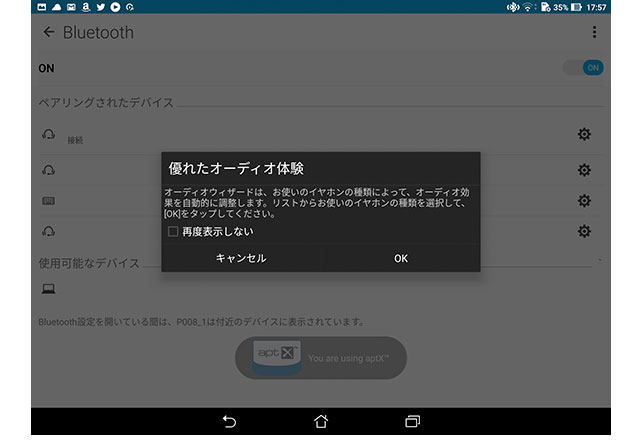Tap the vibrate mode status icon
642x445 pixels.
(x=513, y=7)
